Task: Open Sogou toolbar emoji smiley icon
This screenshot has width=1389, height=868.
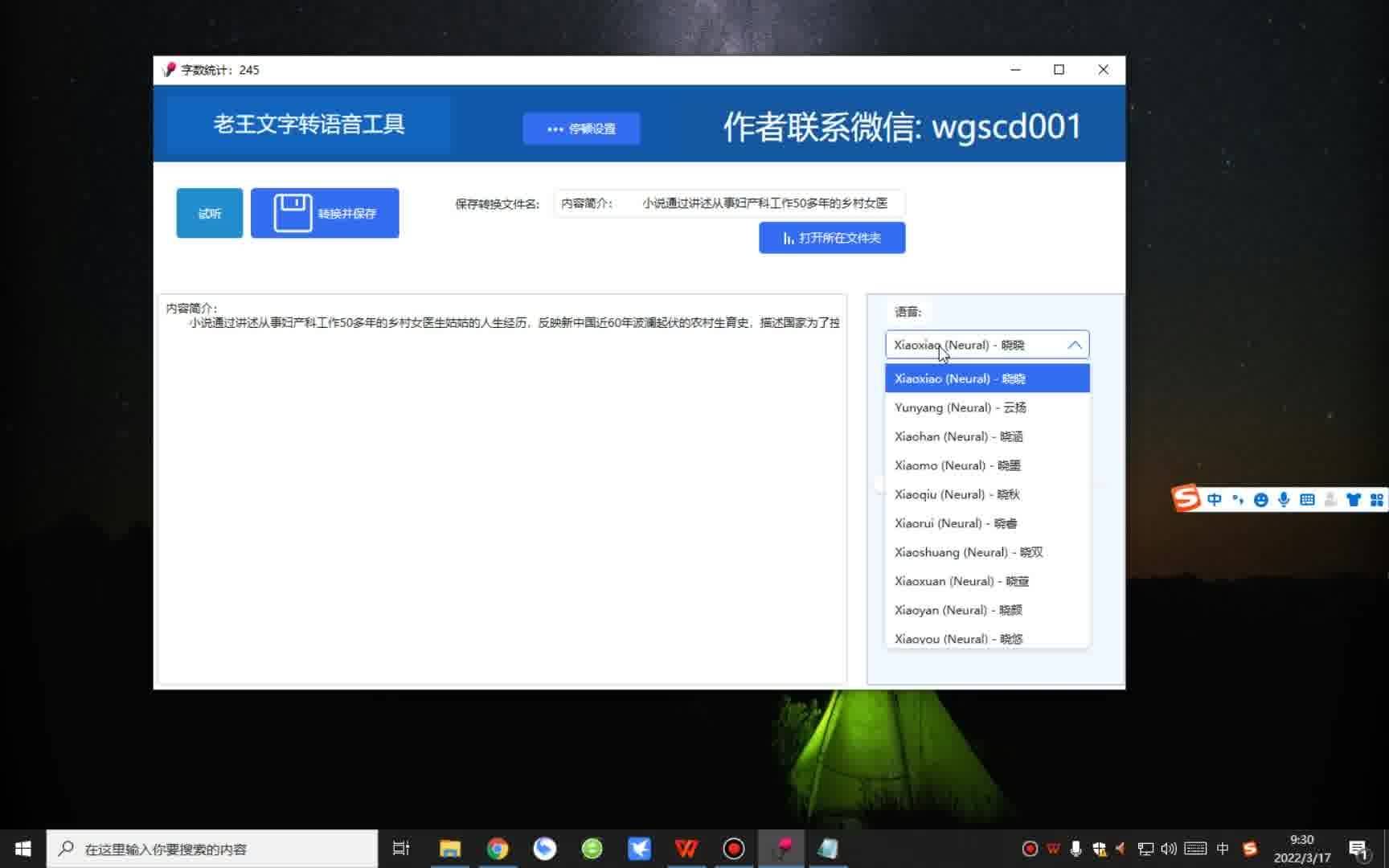Action: [x=1260, y=500]
